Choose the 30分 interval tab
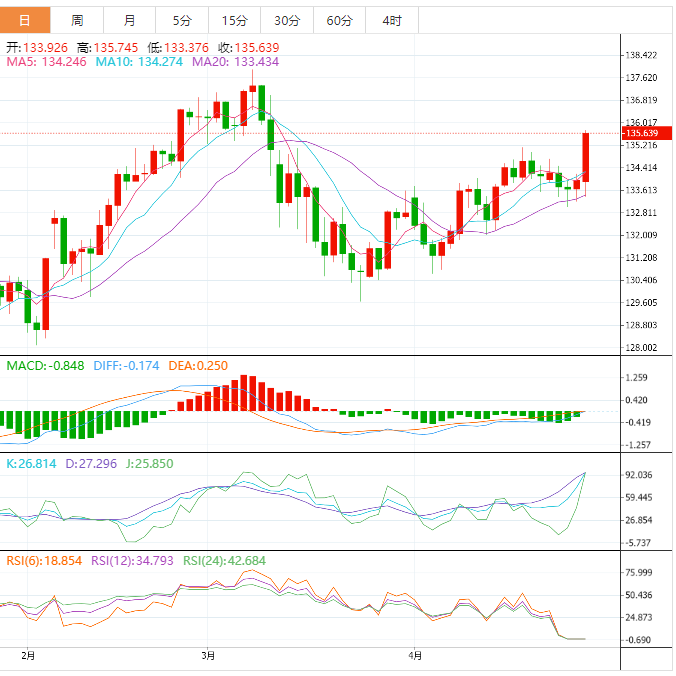 click(x=286, y=20)
